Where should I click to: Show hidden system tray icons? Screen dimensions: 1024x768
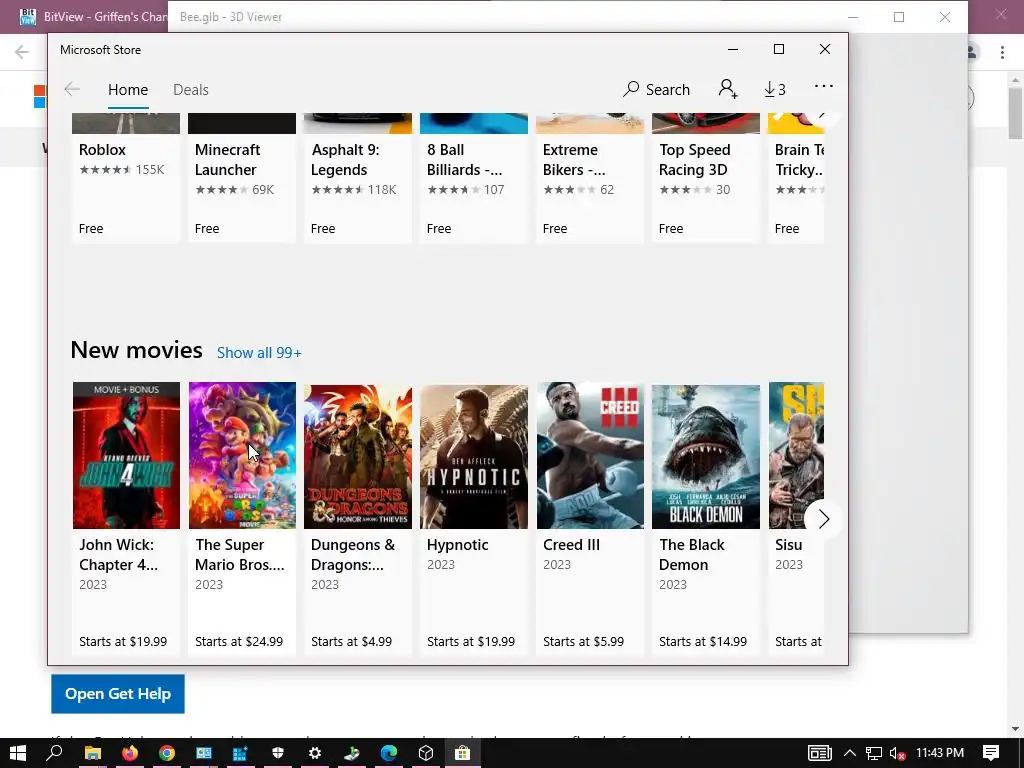point(849,753)
